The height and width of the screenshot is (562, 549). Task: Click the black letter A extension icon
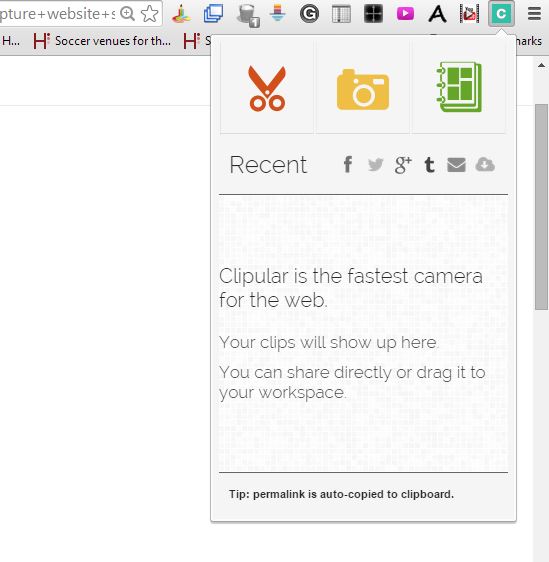point(438,14)
